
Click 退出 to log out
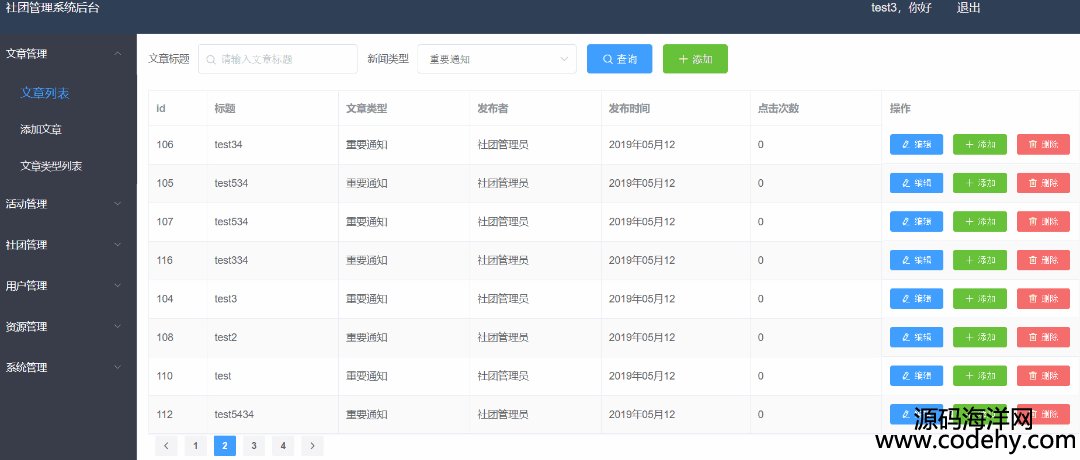pyautogui.click(x=968, y=8)
